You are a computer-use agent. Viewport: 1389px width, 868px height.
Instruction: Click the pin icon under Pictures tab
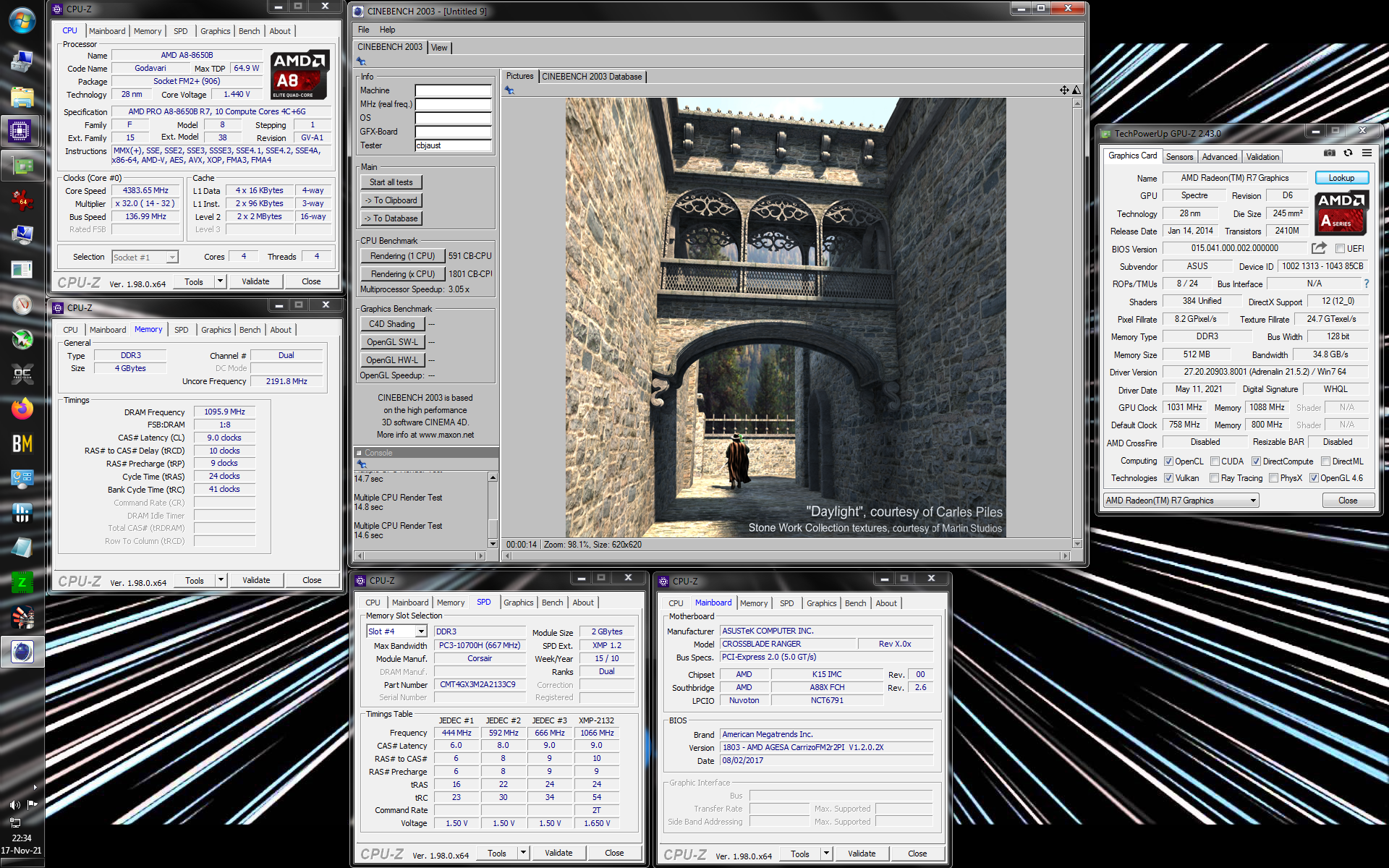[x=509, y=90]
